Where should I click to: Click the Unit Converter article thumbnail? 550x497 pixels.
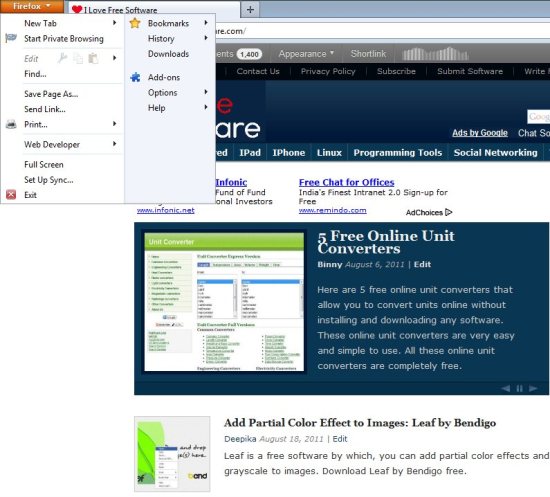(224, 302)
